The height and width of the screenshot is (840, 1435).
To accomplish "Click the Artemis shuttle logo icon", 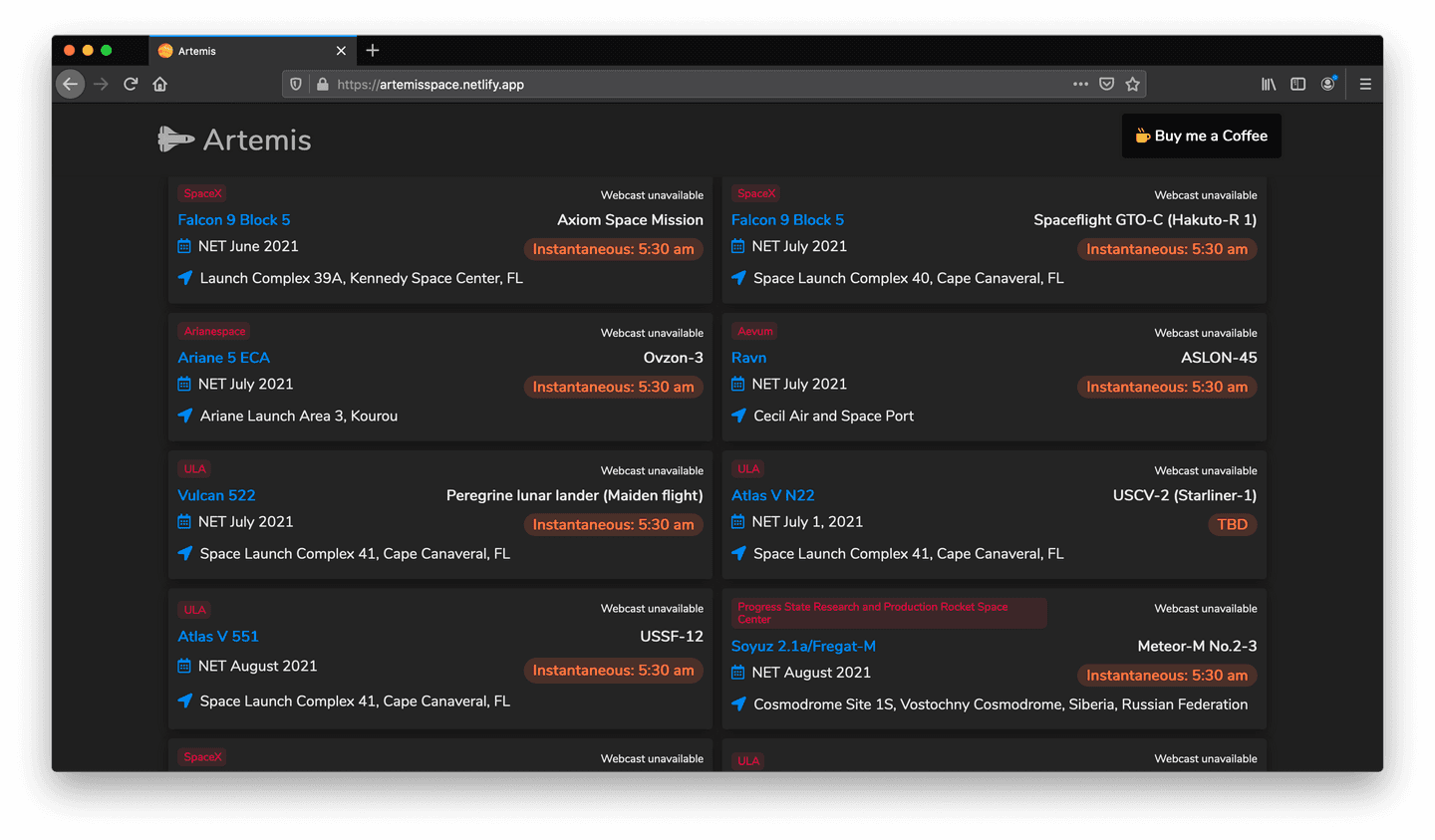I will [x=176, y=140].
